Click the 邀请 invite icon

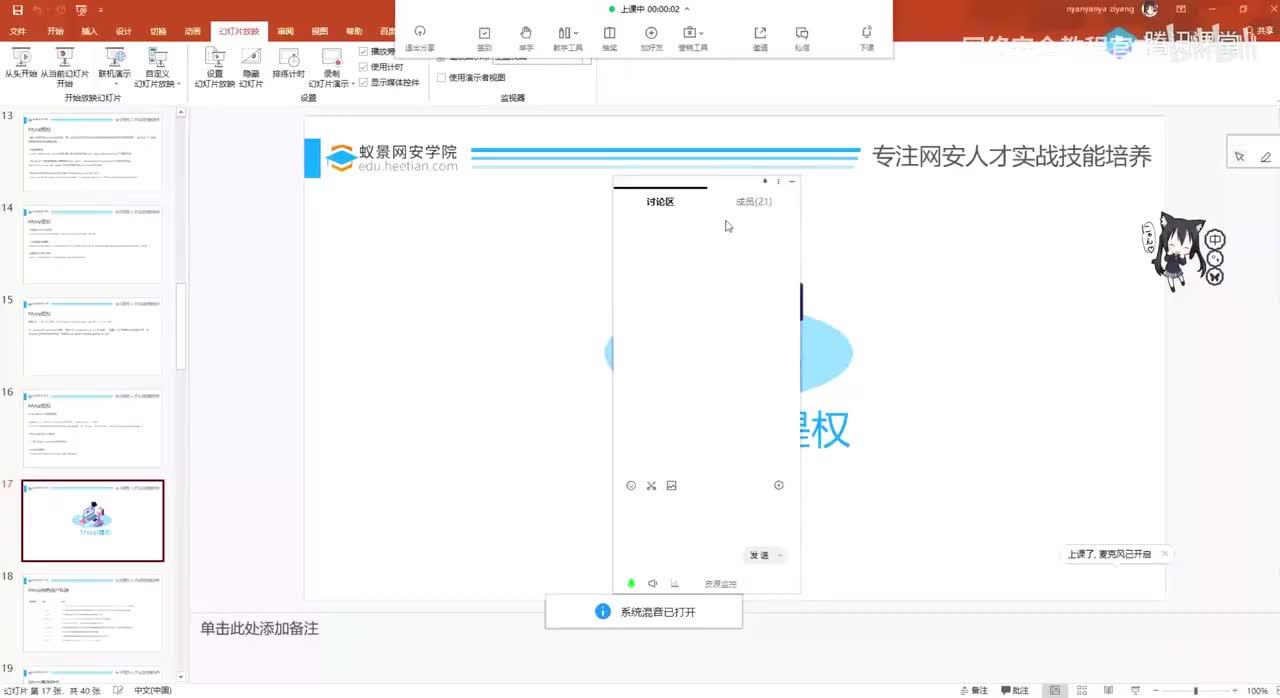[760, 38]
